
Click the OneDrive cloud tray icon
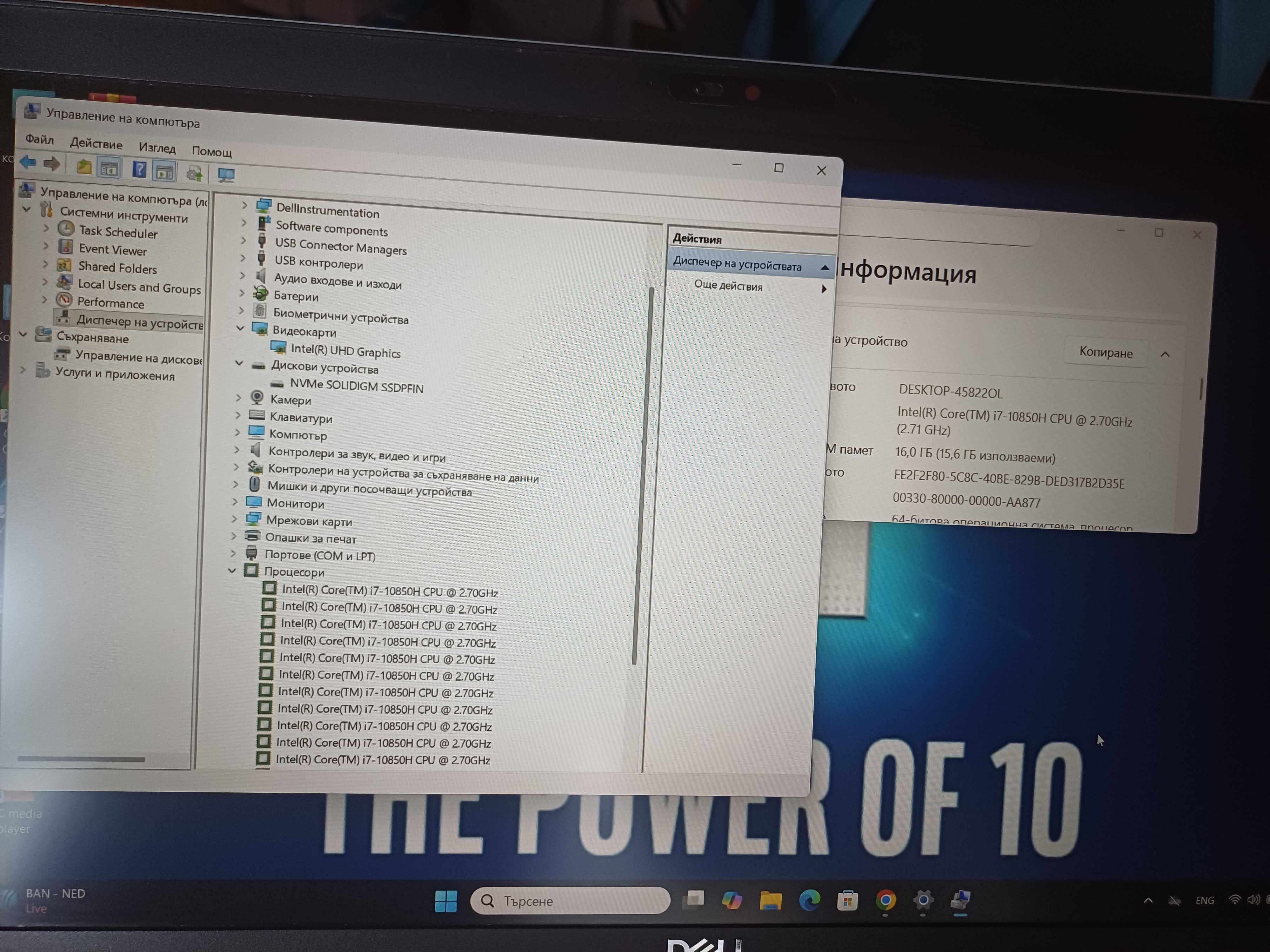pos(1174,900)
